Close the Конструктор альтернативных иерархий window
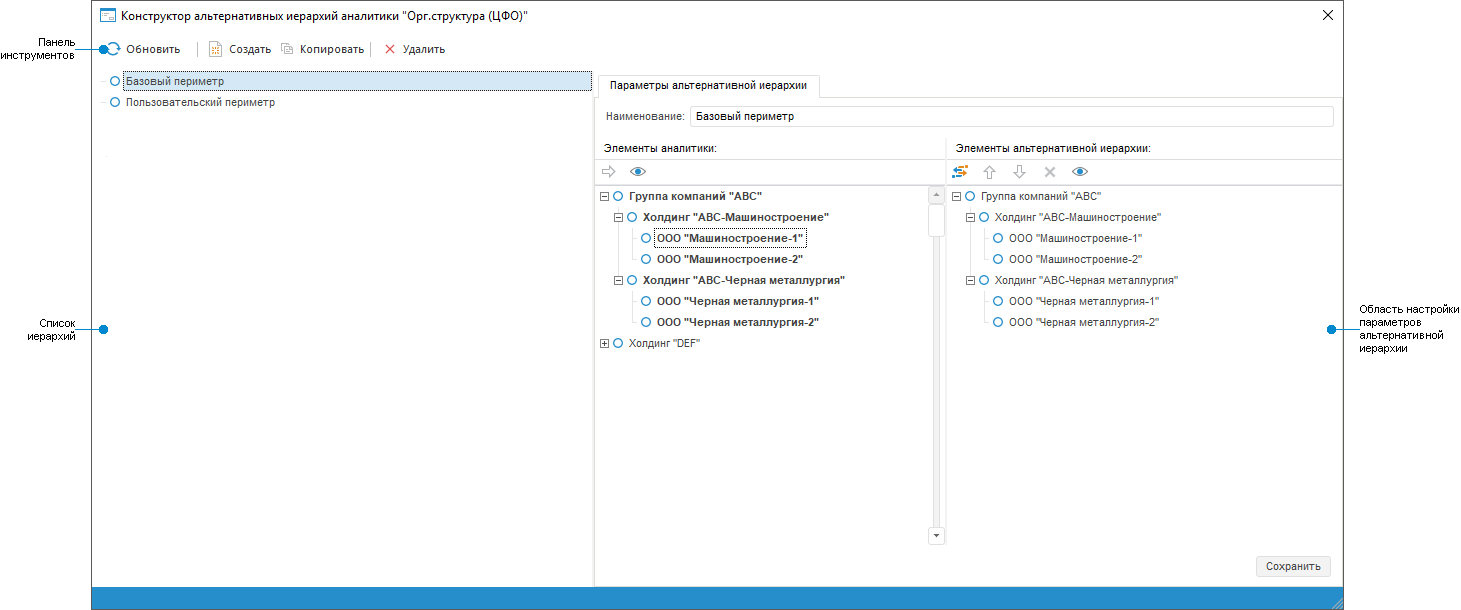Screen dimensions: 1461x610 [1328, 15]
